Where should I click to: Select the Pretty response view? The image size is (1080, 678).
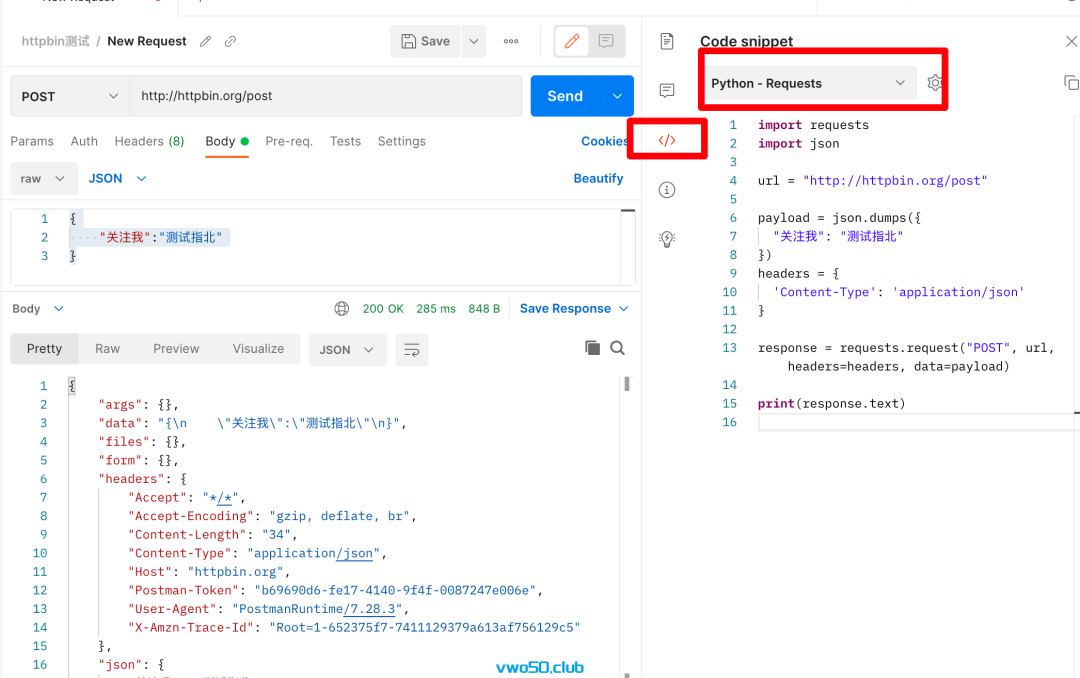(x=44, y=349)
